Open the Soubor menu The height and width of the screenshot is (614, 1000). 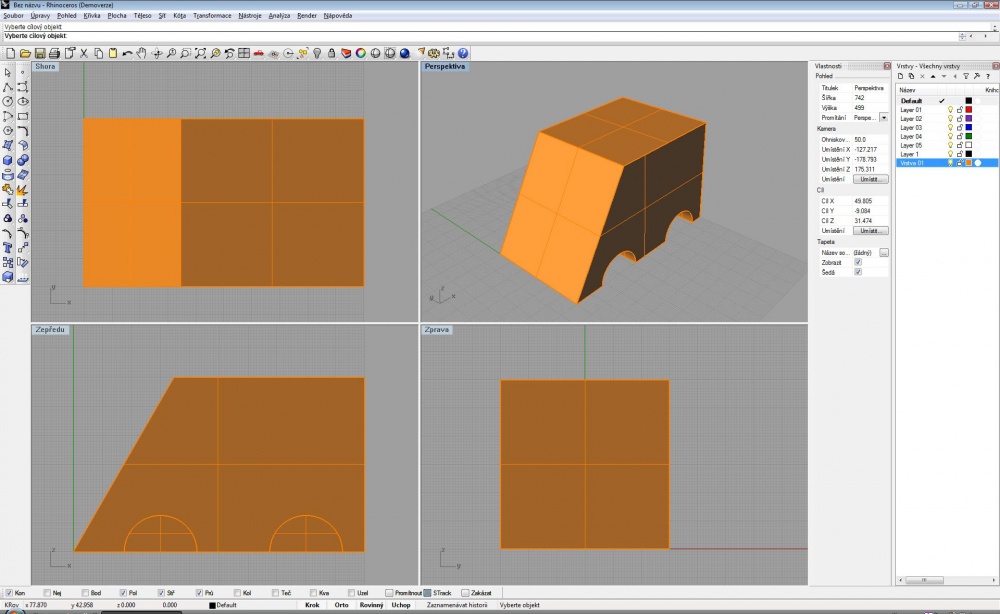click(13, 15)
